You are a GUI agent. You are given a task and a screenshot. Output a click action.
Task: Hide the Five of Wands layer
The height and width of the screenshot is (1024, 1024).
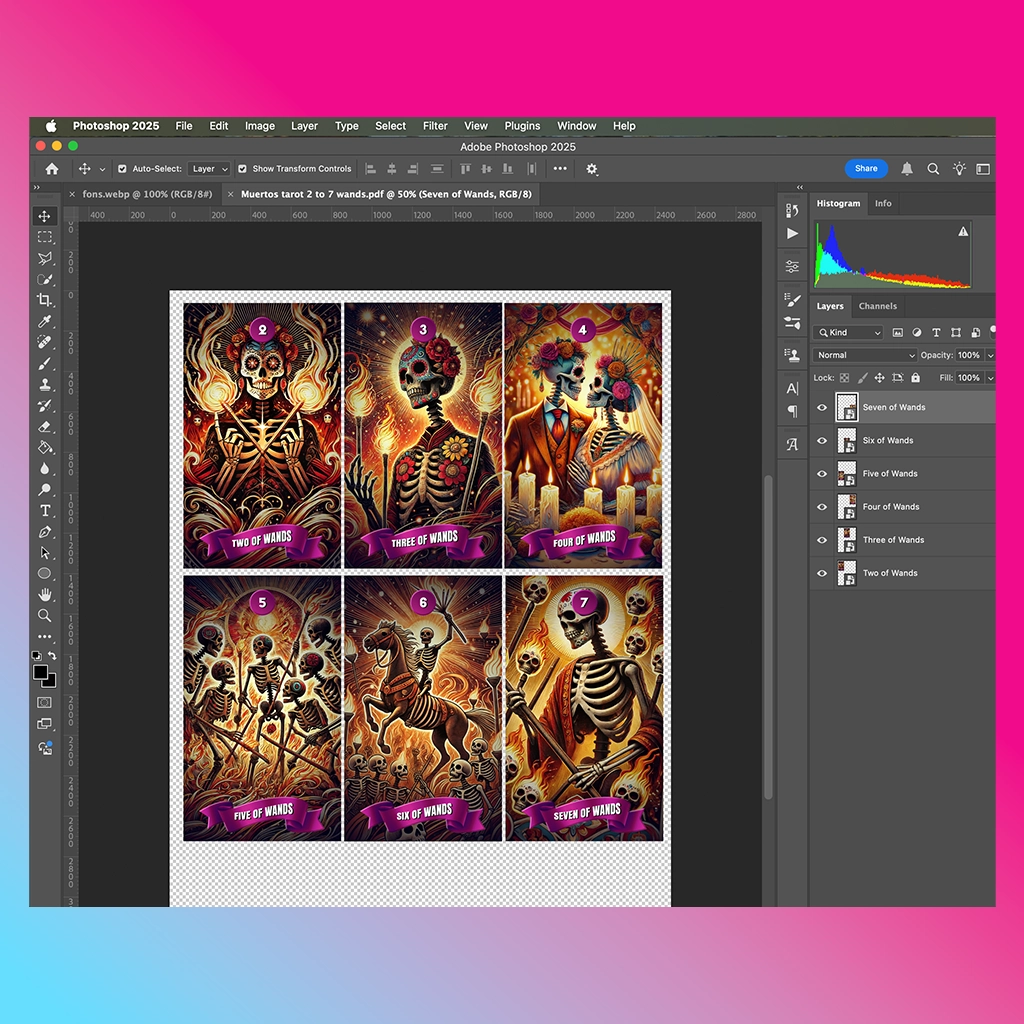(x=822, y=473)
